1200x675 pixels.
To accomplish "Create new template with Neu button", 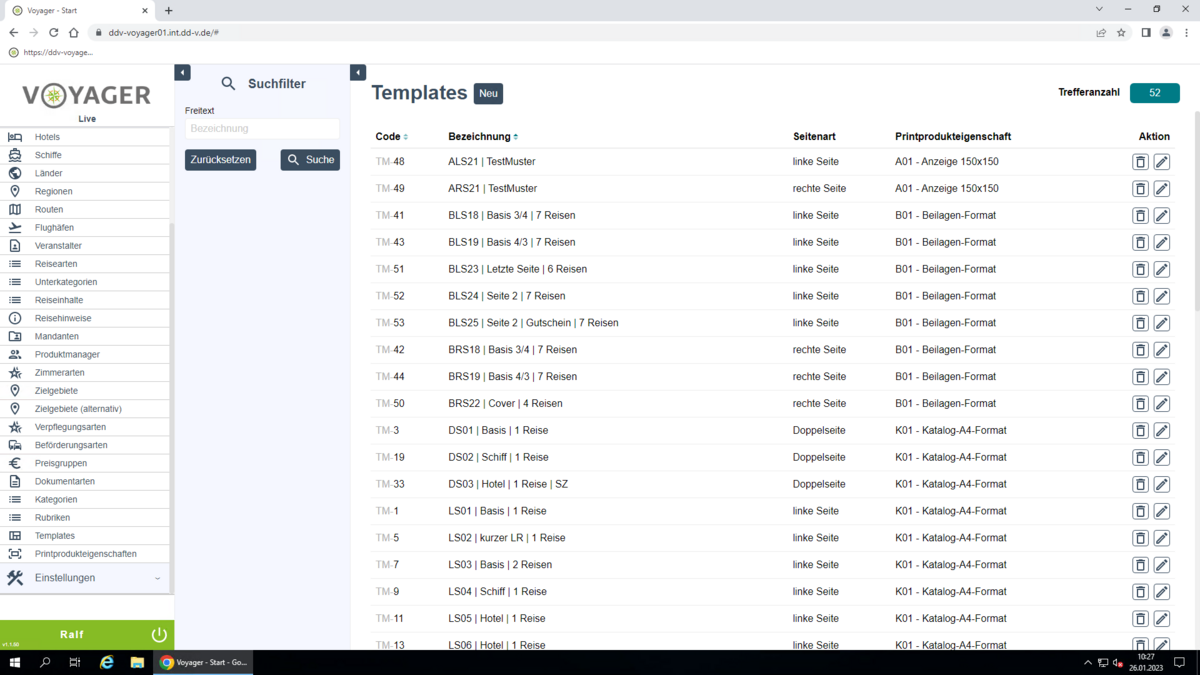I will (488, 94).
